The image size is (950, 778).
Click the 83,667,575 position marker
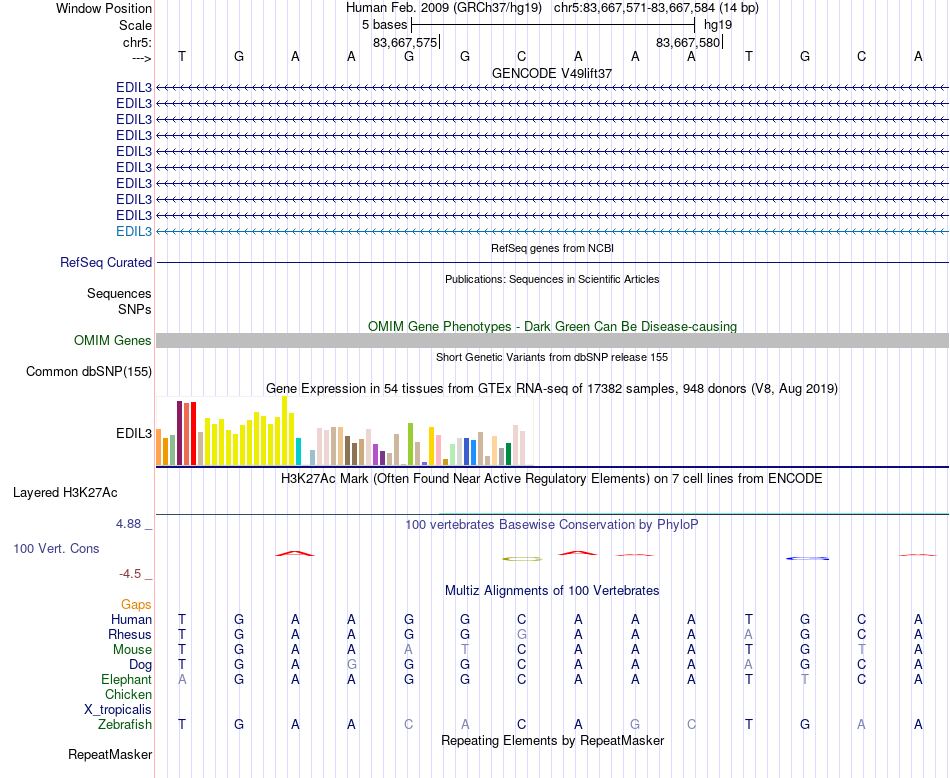[x=405, y=42]
